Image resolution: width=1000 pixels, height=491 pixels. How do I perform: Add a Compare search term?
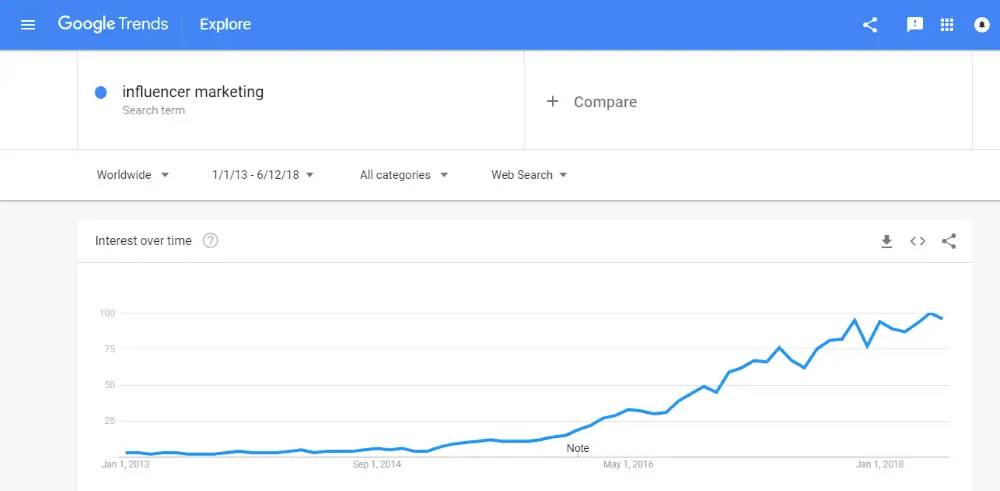pos(605,102)
